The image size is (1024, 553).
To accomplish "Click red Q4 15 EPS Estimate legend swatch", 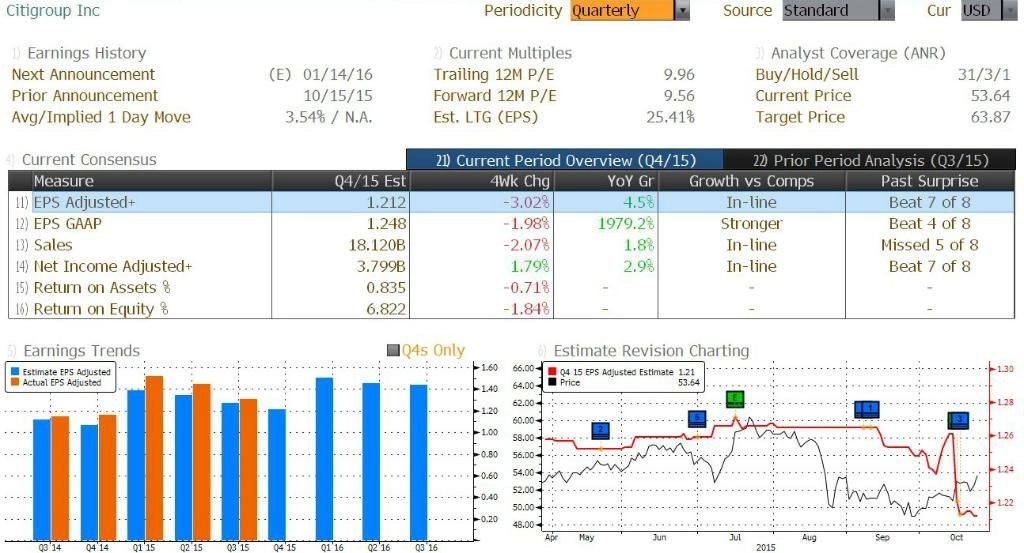I will click(x=552, y=371).
